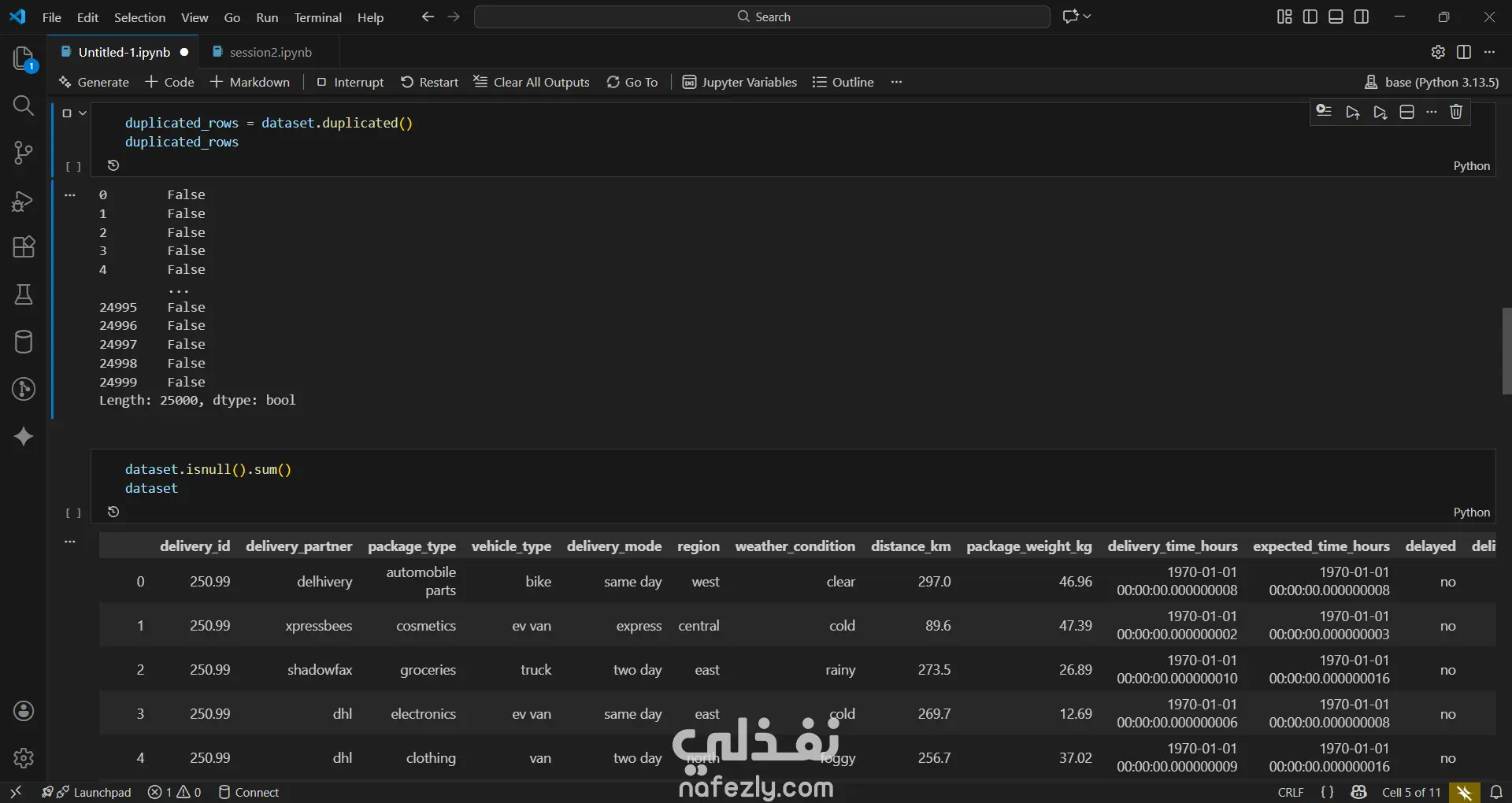This screenshot has width=1512, height=803.
Task: Open Copilot status icon in status bar
Action: 1358,792
